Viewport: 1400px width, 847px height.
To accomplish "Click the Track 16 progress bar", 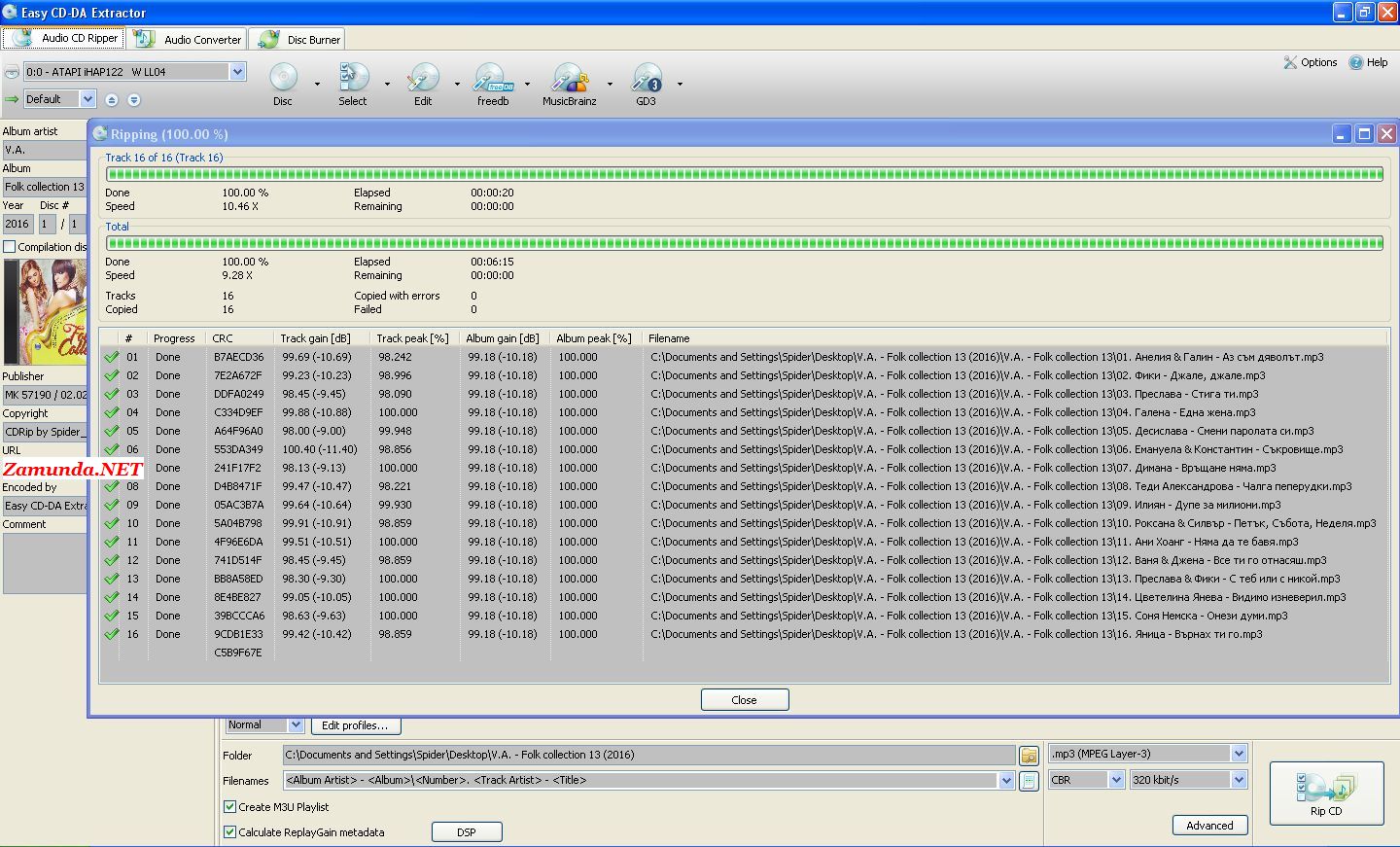I will pyautogui.click(x=745, y=174).
